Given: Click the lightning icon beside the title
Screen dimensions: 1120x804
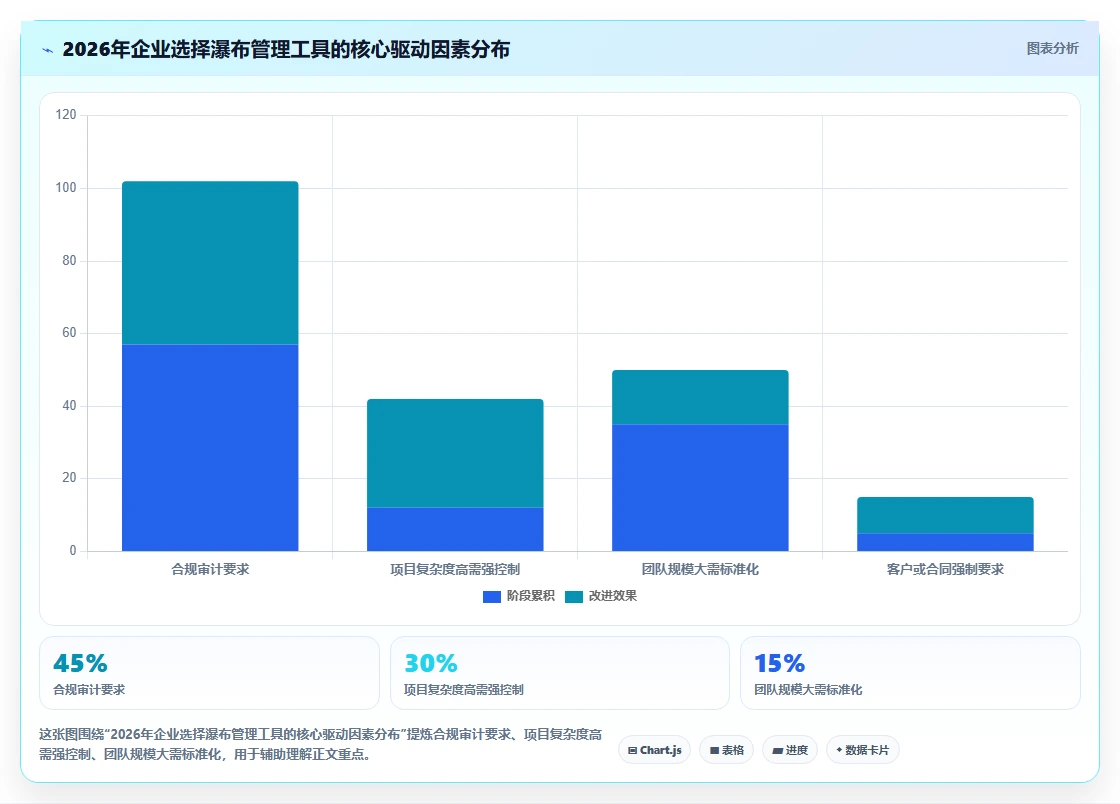Looking at the screenshot, I should coord(48,50).
